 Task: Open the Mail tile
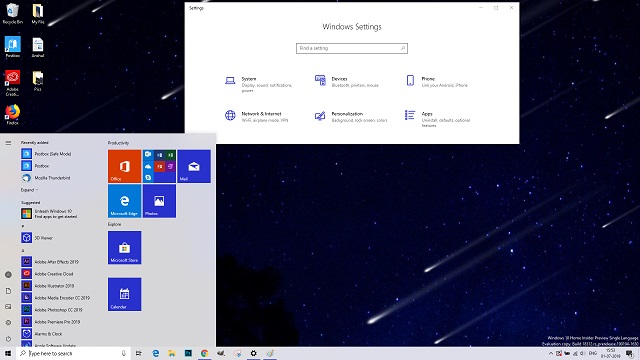pyautogui.click(x=194, y=166)
